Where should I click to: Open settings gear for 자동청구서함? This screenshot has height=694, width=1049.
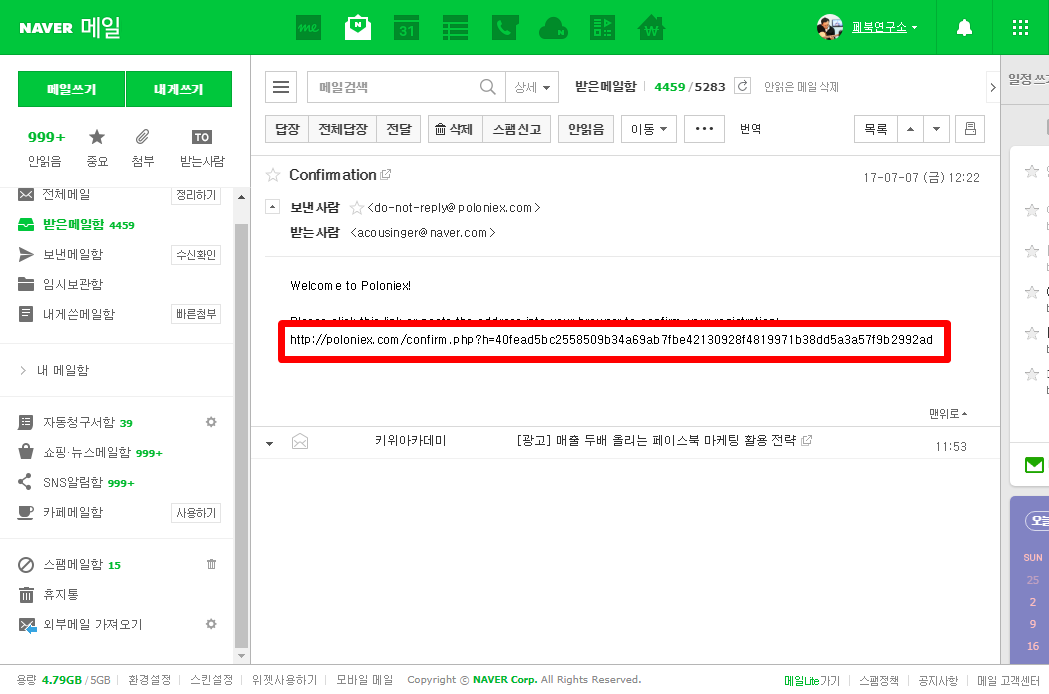[x=211, y=422]
